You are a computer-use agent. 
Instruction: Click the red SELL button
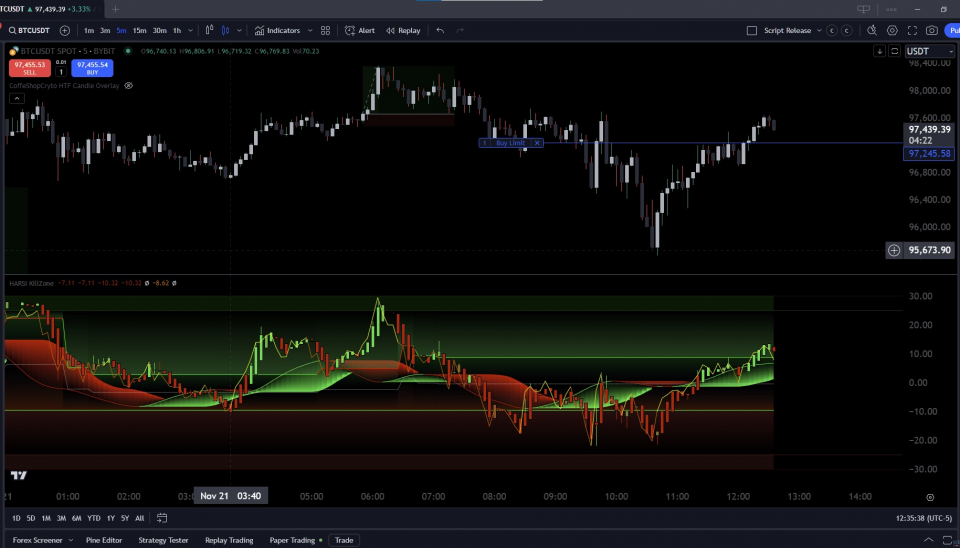[x=28, y=68]
